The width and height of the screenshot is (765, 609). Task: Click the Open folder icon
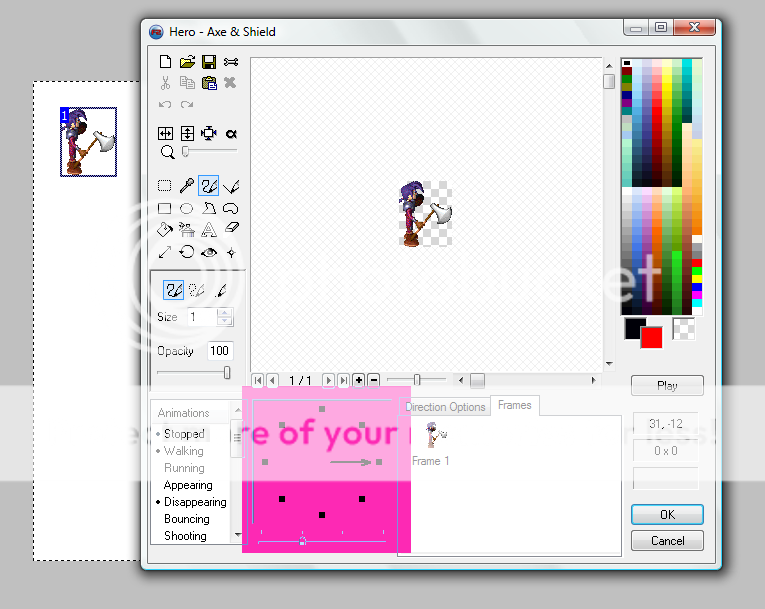tap(187, 62)
